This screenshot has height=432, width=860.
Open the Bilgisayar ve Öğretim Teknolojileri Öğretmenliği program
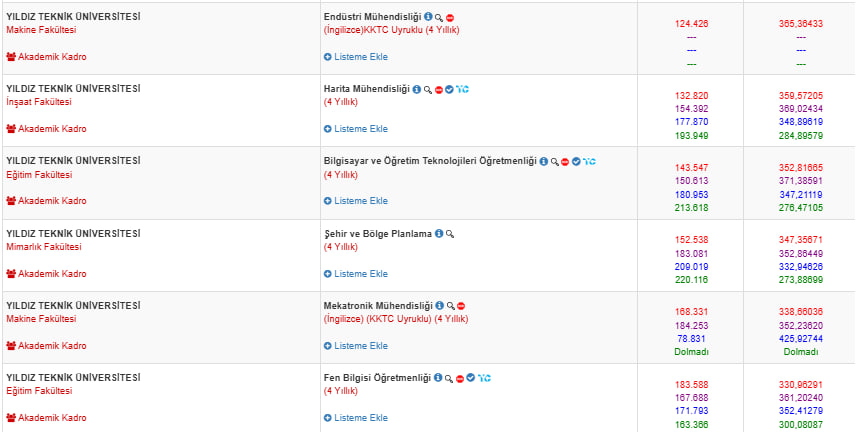tap(430, 161)
